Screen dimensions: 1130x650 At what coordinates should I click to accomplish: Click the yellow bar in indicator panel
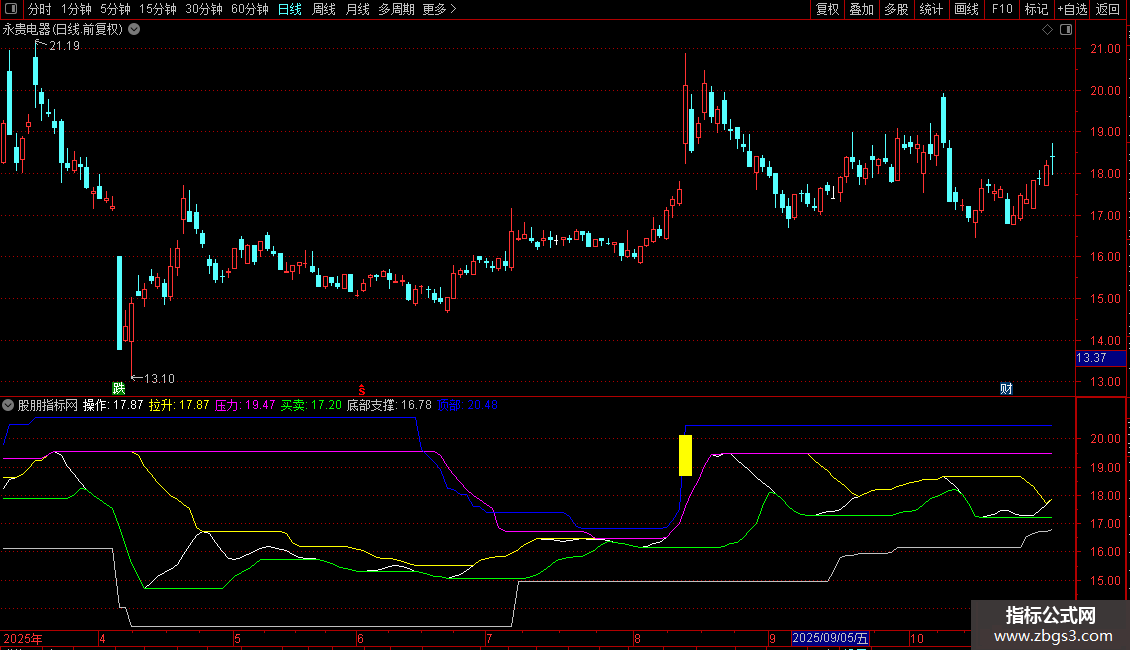(685, 455)
